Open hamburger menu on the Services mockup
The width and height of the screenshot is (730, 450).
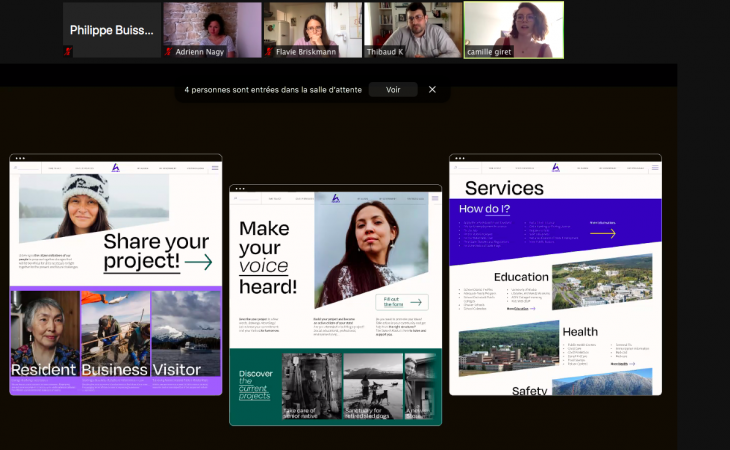click(654, 168)
